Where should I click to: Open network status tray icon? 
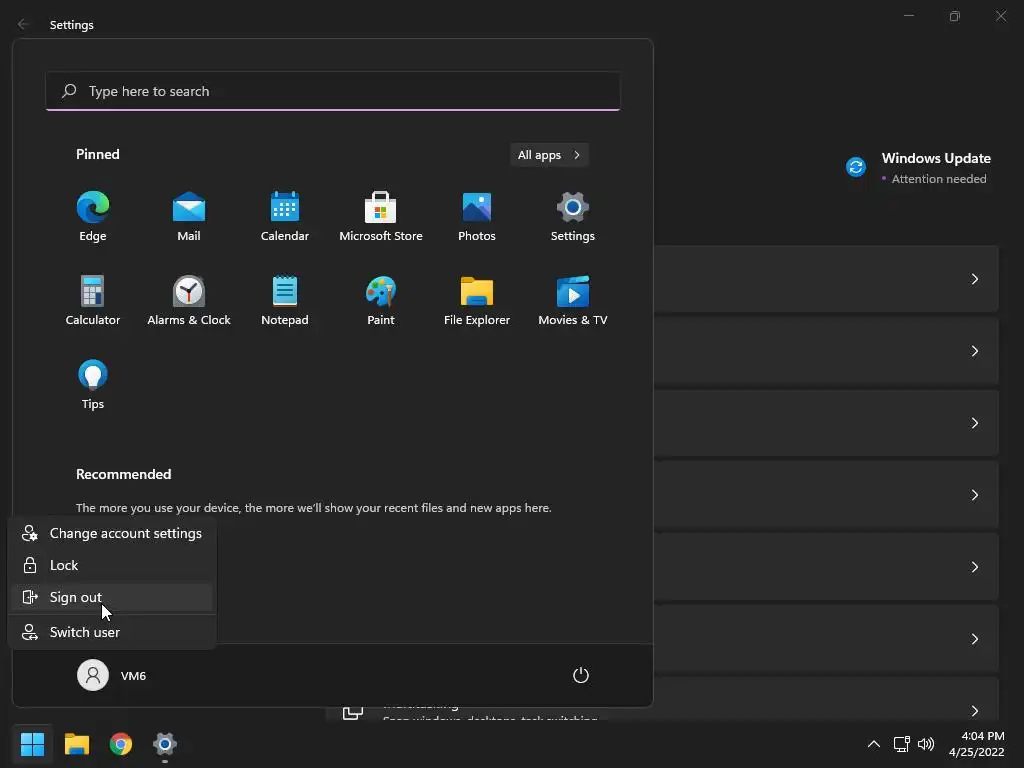pyautogui.click(x=902, y=744)
